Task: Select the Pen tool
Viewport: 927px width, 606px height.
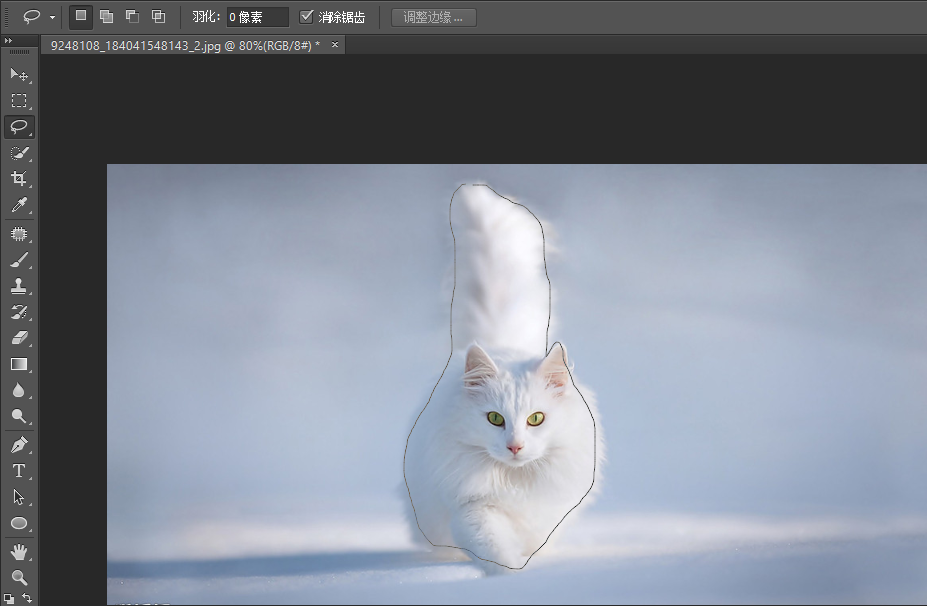Action: point(19,445)
